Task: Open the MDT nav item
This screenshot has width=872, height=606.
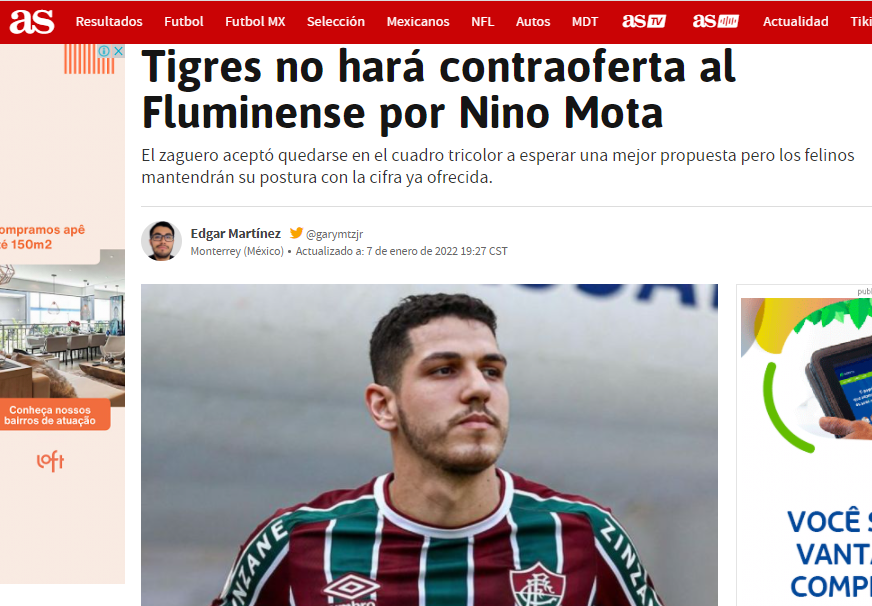Action: point(585,22)
